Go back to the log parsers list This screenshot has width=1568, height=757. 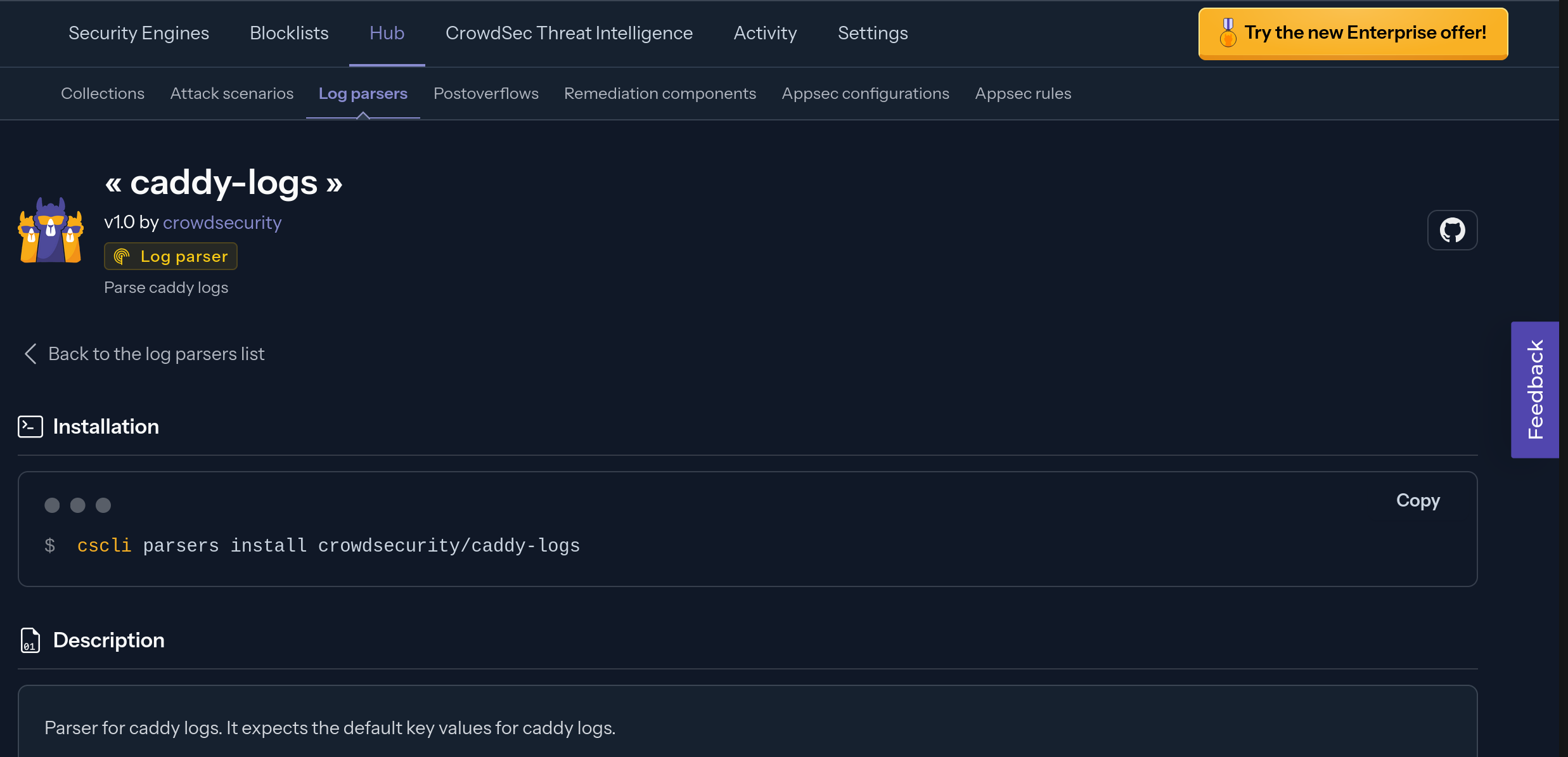point(156,354)
